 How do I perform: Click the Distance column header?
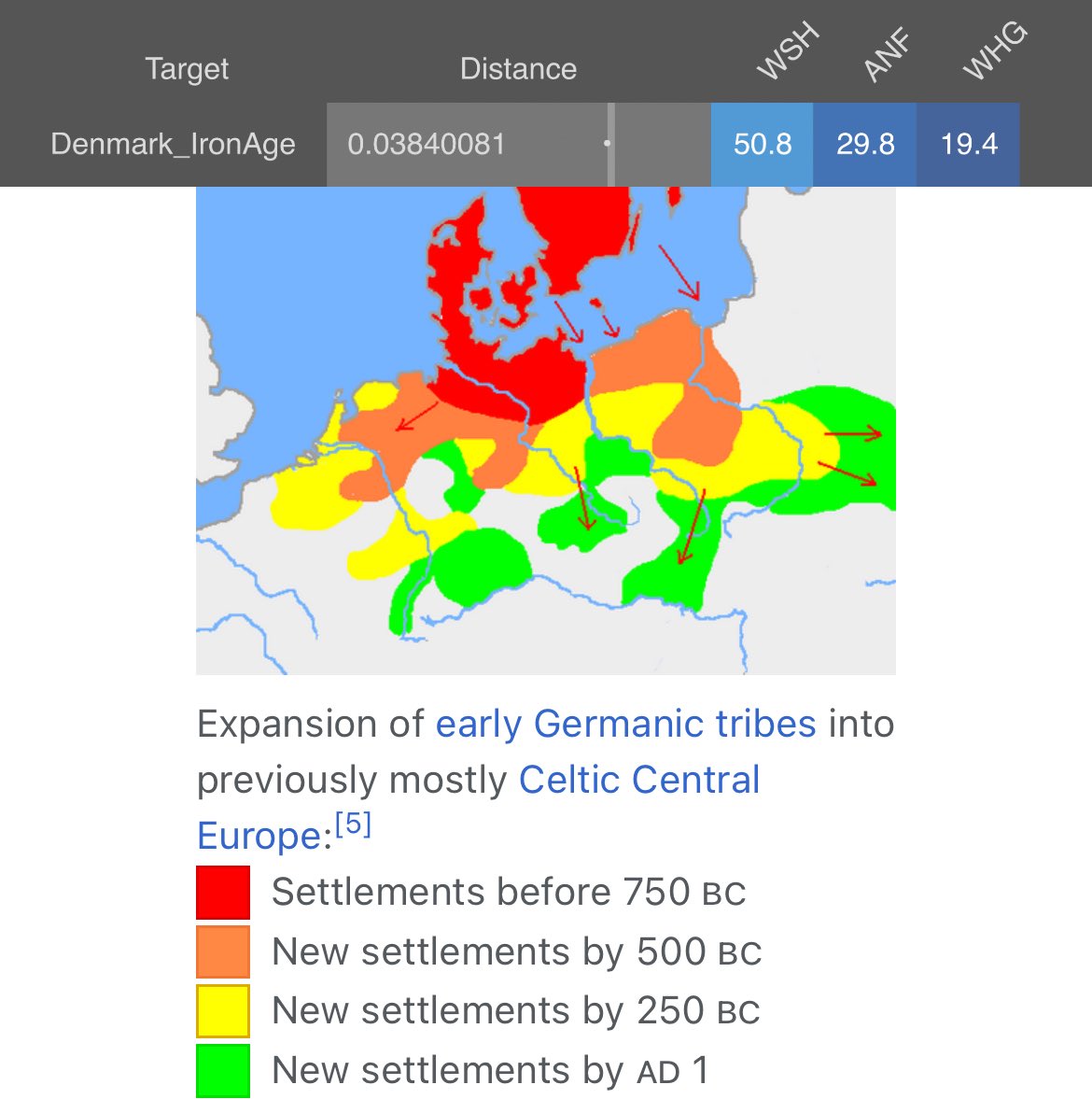click(518, 69)
